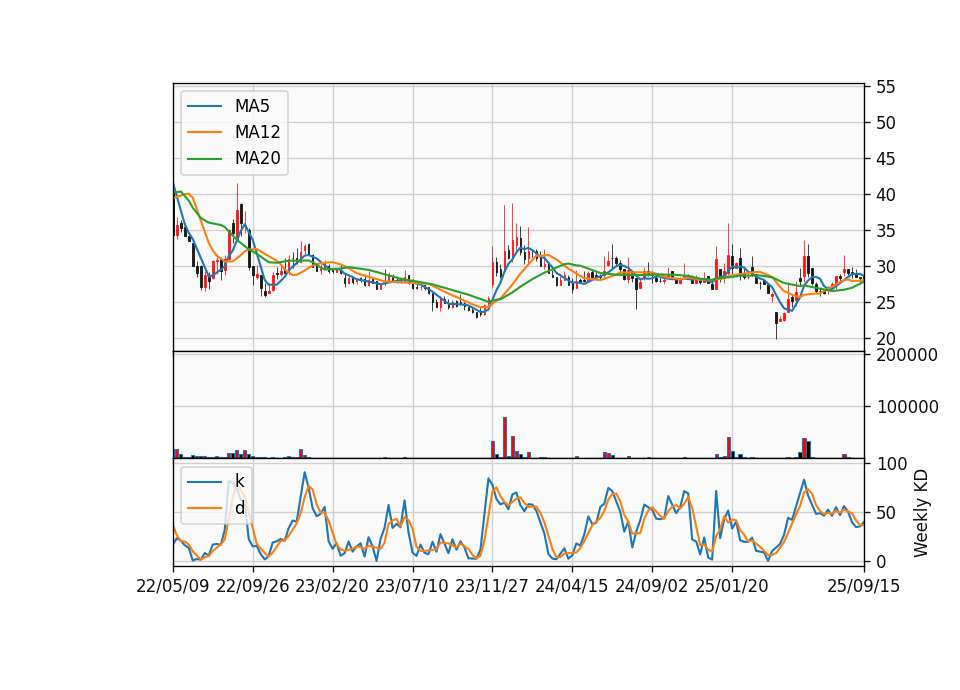960x690 pixels.
Task: Click the Weekly KD axis label
Action: [921, 513]
